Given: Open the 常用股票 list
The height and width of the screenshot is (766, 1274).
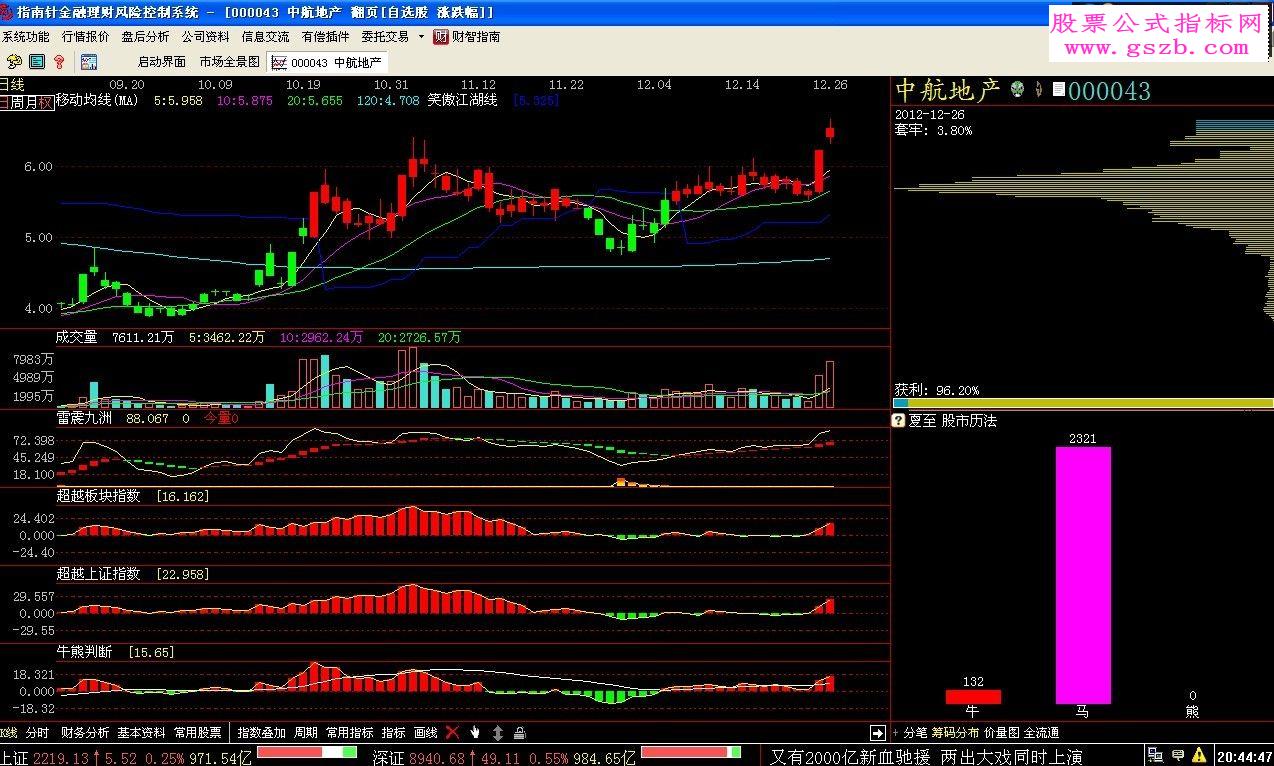Looking at the screenshot, I should 198,733.
